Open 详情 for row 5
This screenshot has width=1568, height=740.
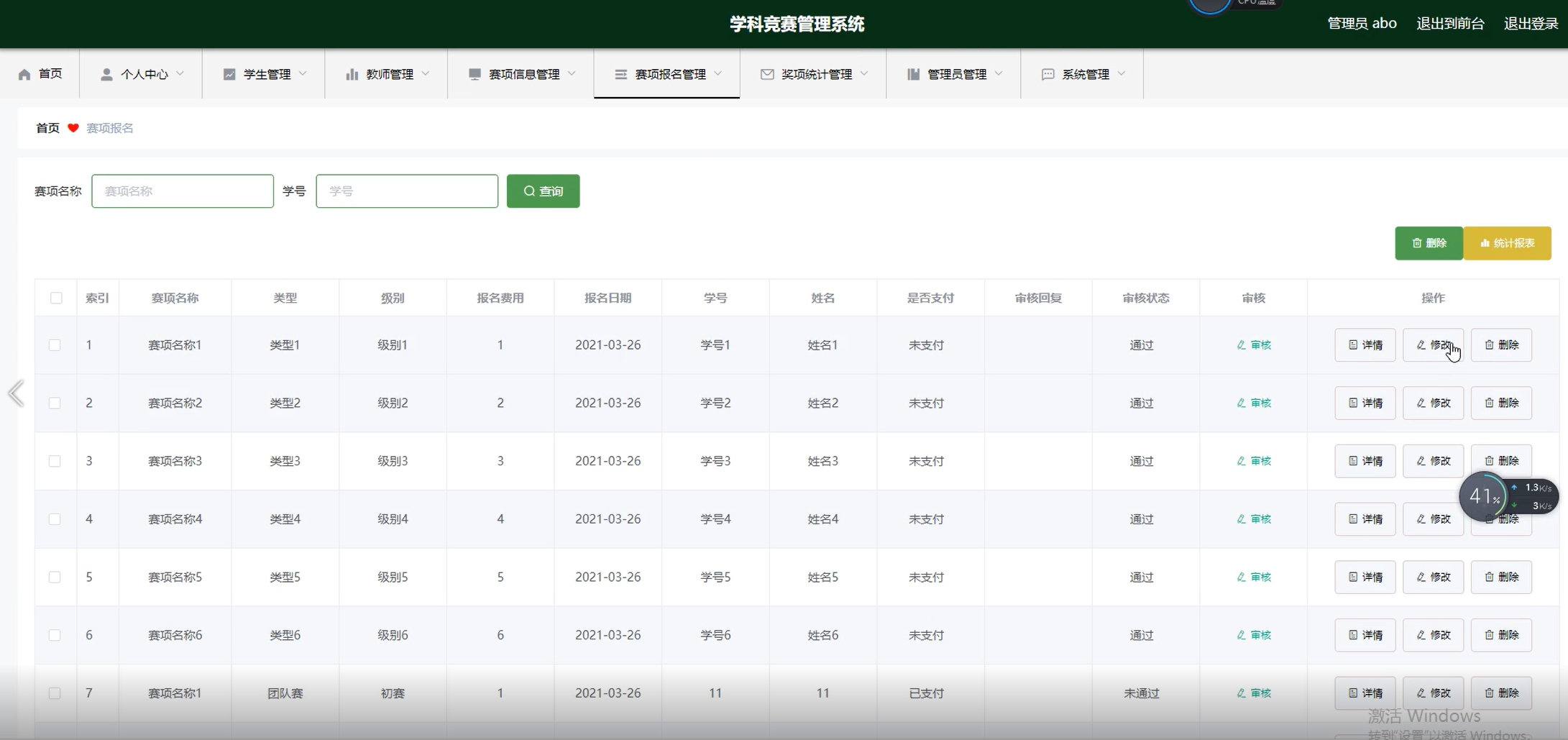[1365, 577]
